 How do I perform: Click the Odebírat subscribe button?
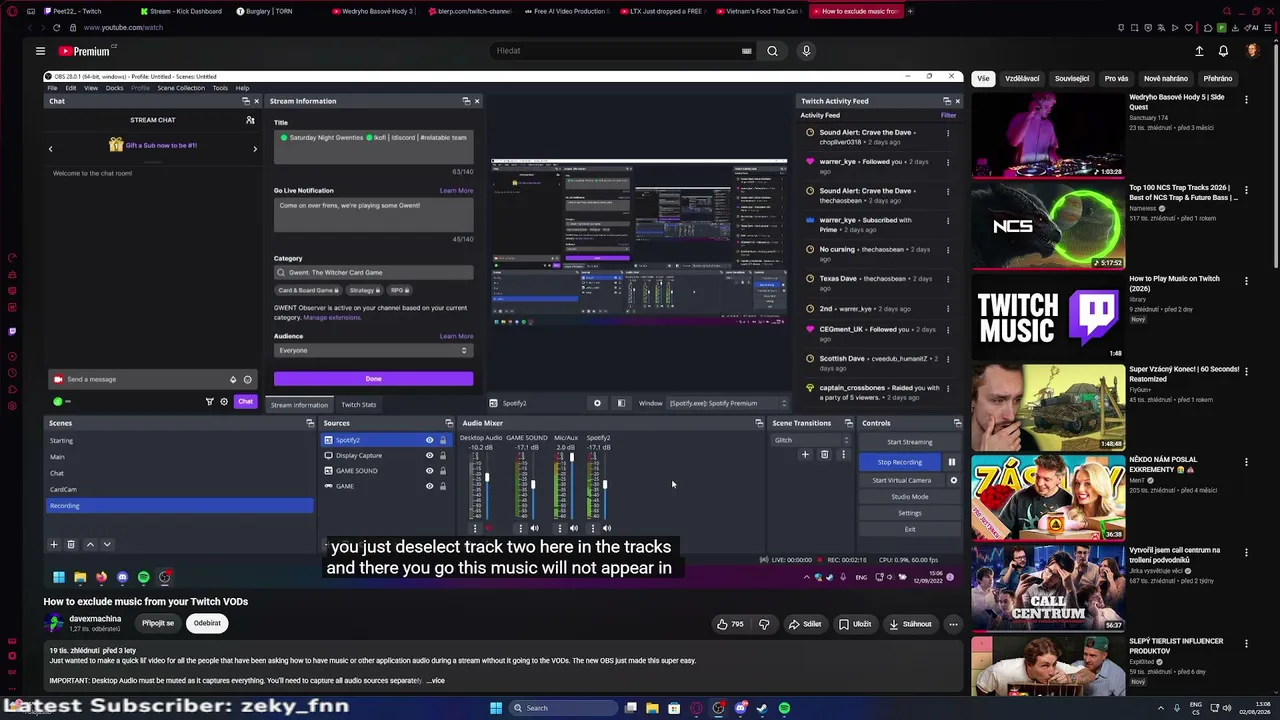(x=207, y=623)
